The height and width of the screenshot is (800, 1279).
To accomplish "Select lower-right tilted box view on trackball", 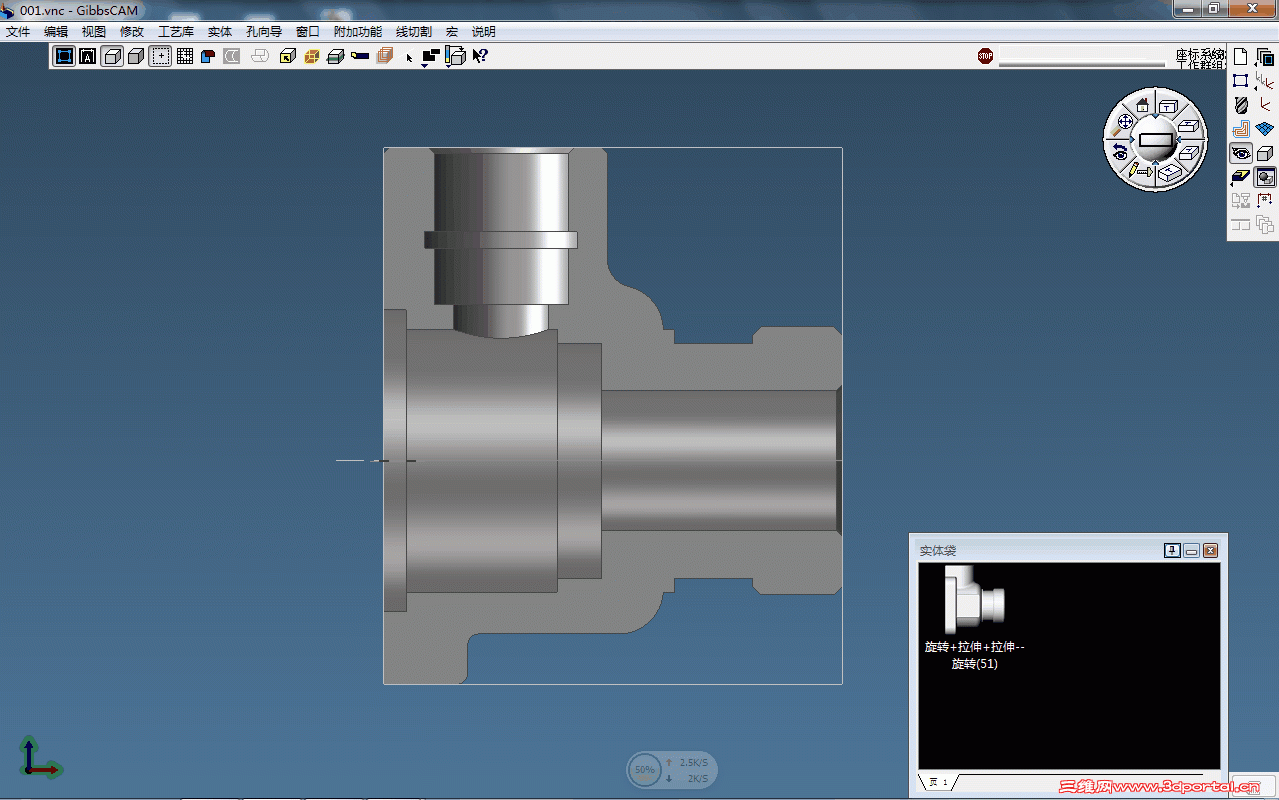I will [1187, 153].
